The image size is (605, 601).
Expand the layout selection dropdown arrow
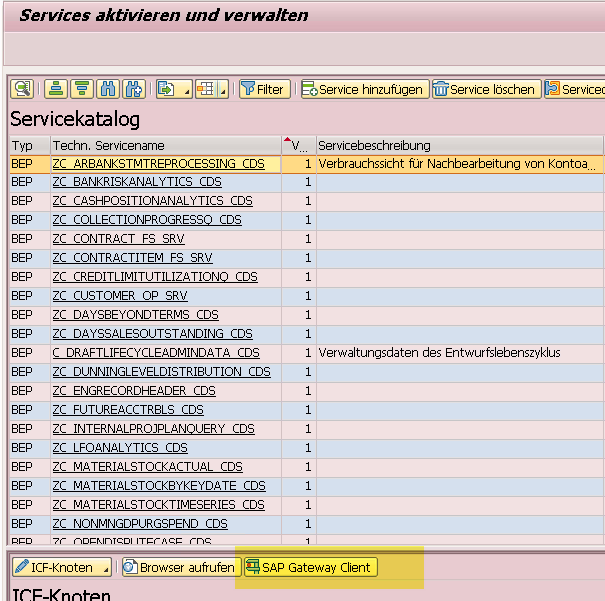click(x=223, y=90)
